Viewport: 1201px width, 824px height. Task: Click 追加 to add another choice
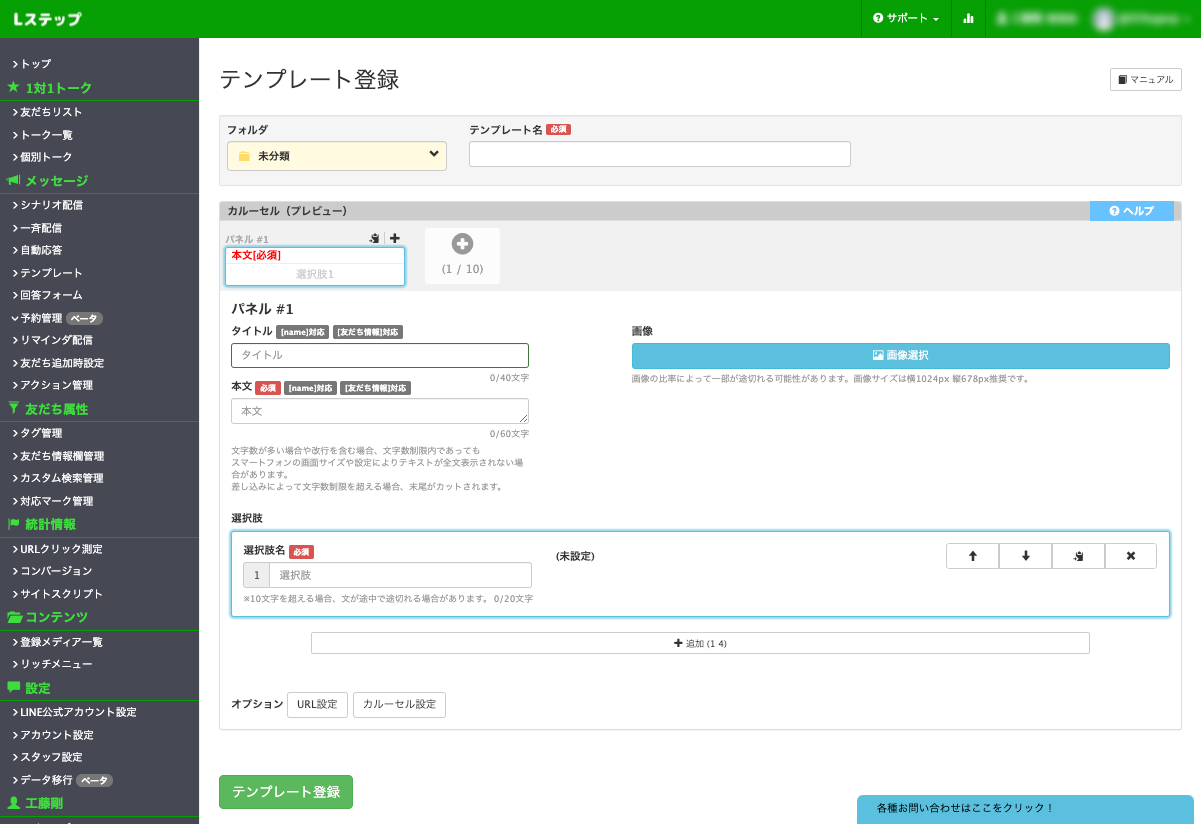(x=700, y=642)
